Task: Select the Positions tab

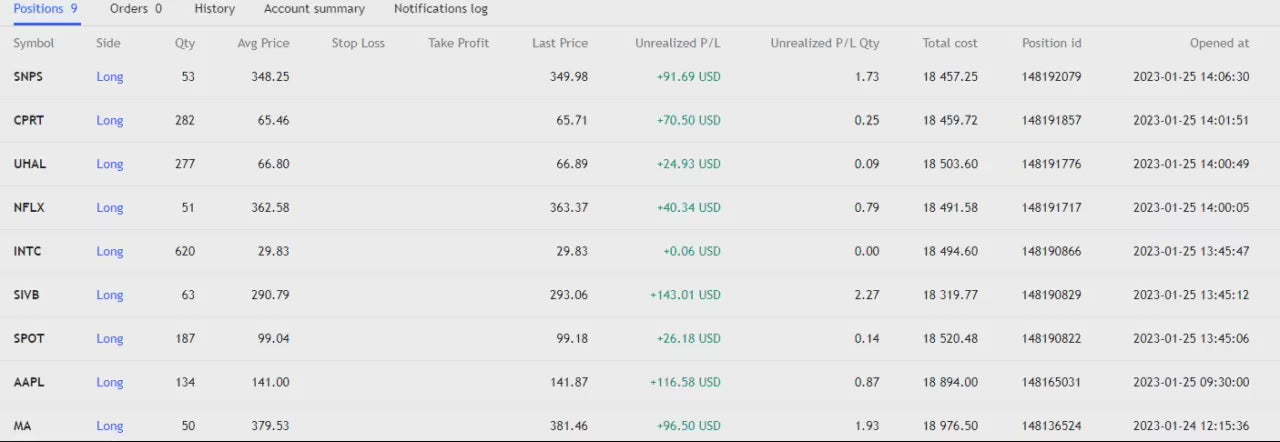Action: tap(46, 9)
